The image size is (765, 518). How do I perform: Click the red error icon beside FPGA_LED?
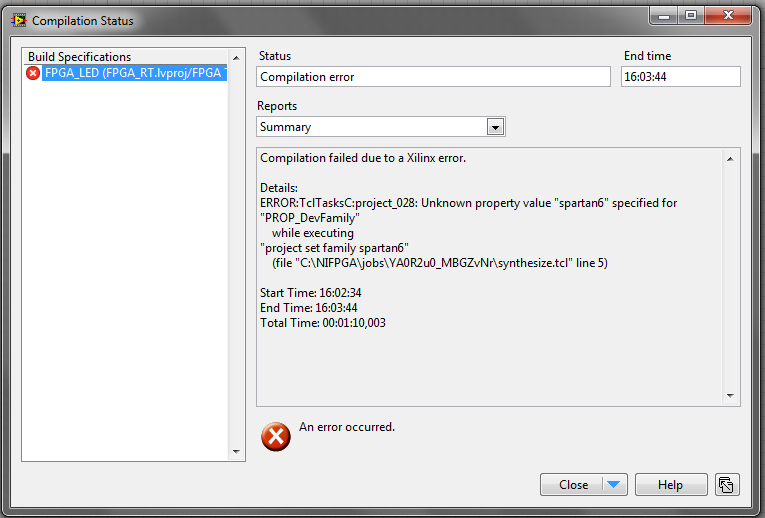click(x=33, y=73)
